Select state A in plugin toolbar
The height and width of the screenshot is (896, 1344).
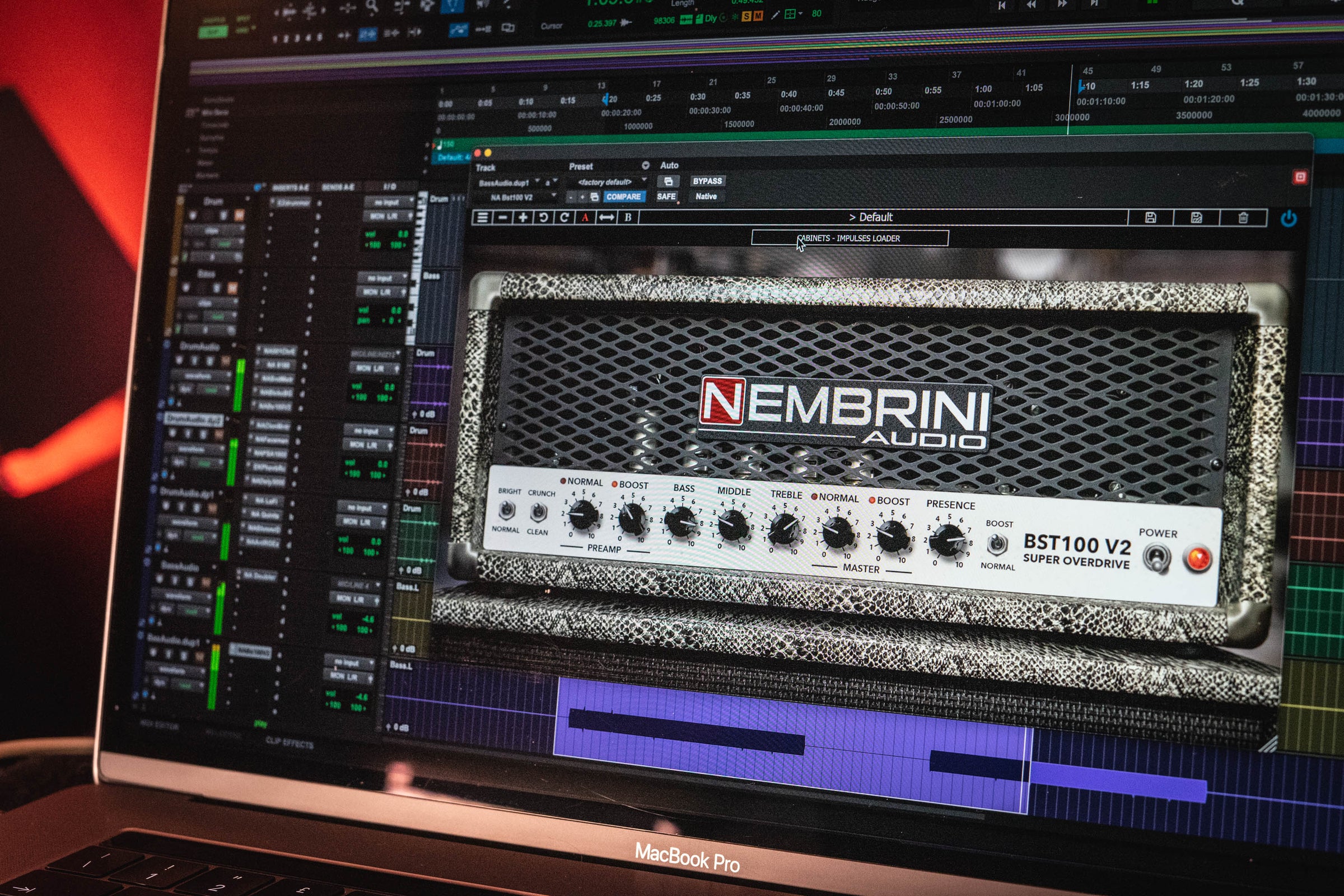pyautogui.click(x=585, y=217)
